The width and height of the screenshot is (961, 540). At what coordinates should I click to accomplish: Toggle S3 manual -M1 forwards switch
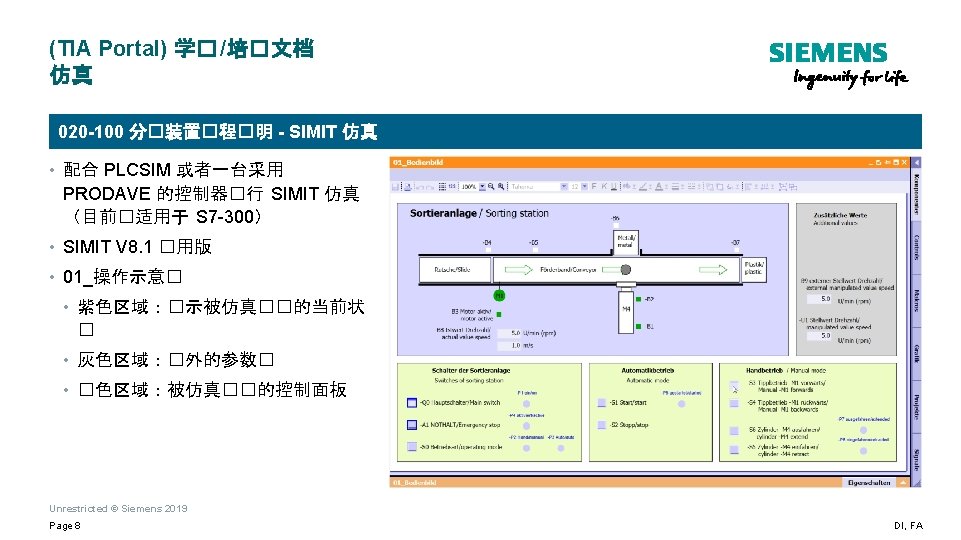[x=734, y=386]
